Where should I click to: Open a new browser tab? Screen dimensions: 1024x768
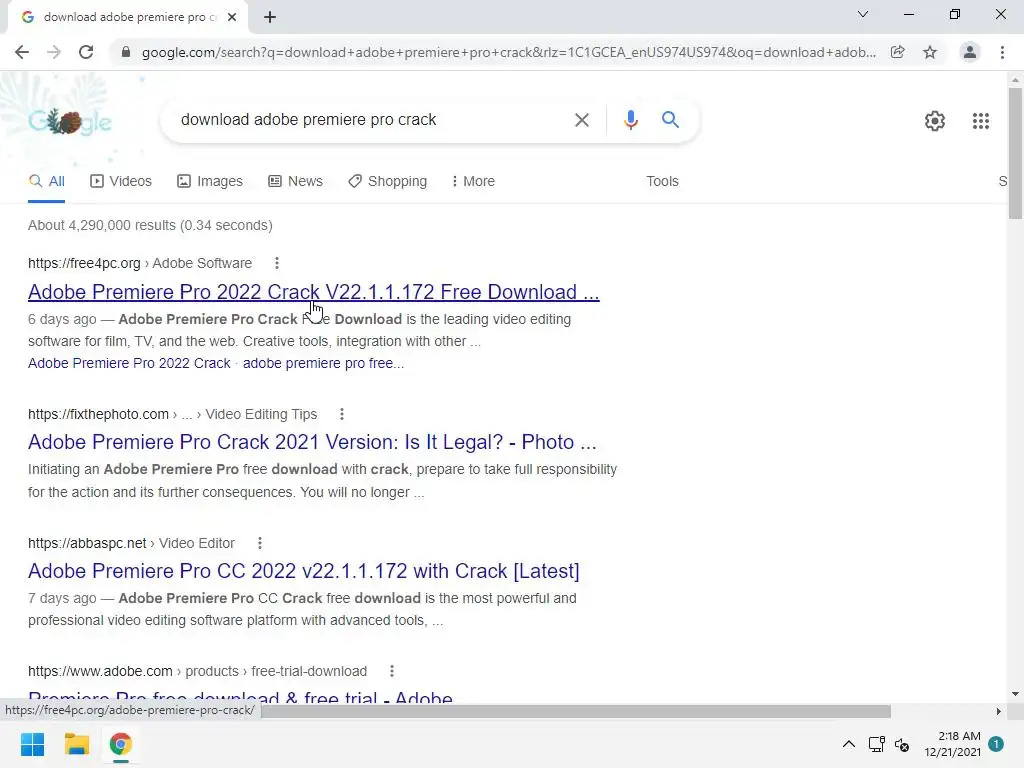pos(270,17)
